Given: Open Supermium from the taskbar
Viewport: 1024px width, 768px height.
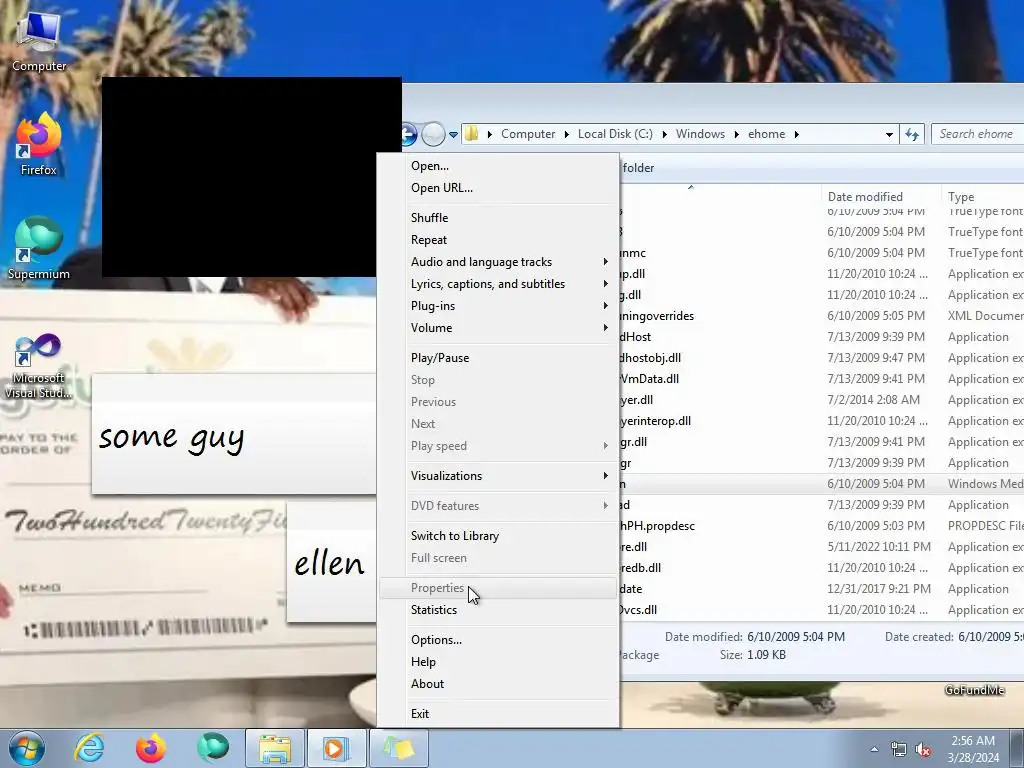Looking at the screenshot, I should point(213,748).
